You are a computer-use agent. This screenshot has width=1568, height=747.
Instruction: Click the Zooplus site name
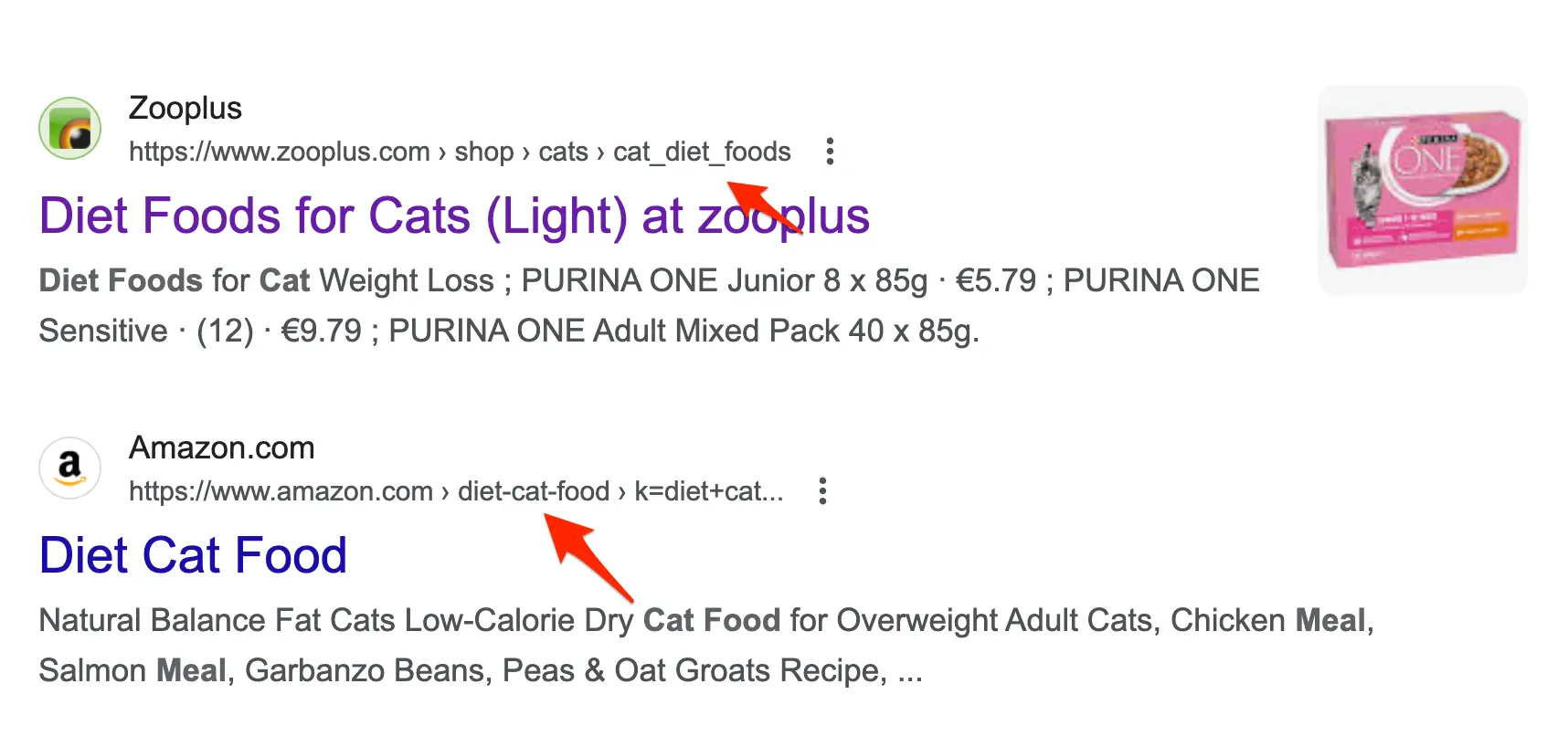click(x=185, y=108)
